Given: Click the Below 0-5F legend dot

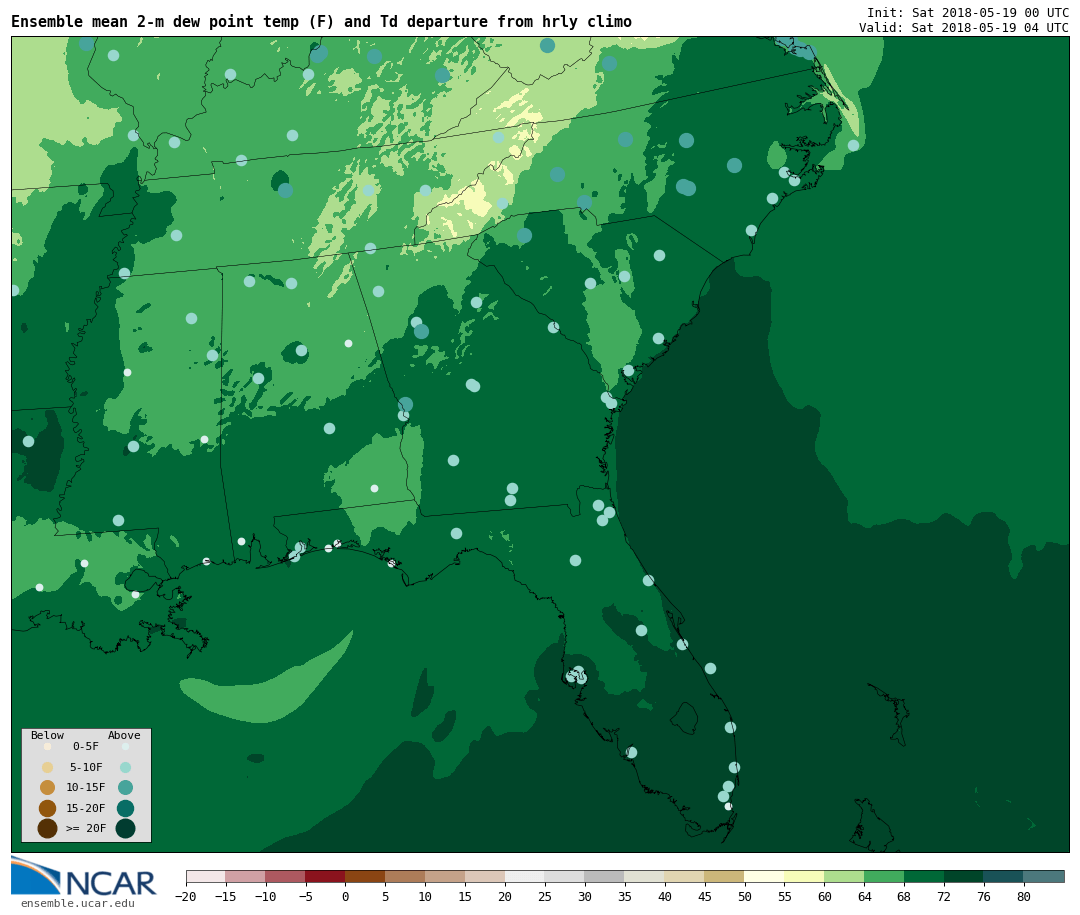Looking at the screenshot, I should [x=48, y=746].
